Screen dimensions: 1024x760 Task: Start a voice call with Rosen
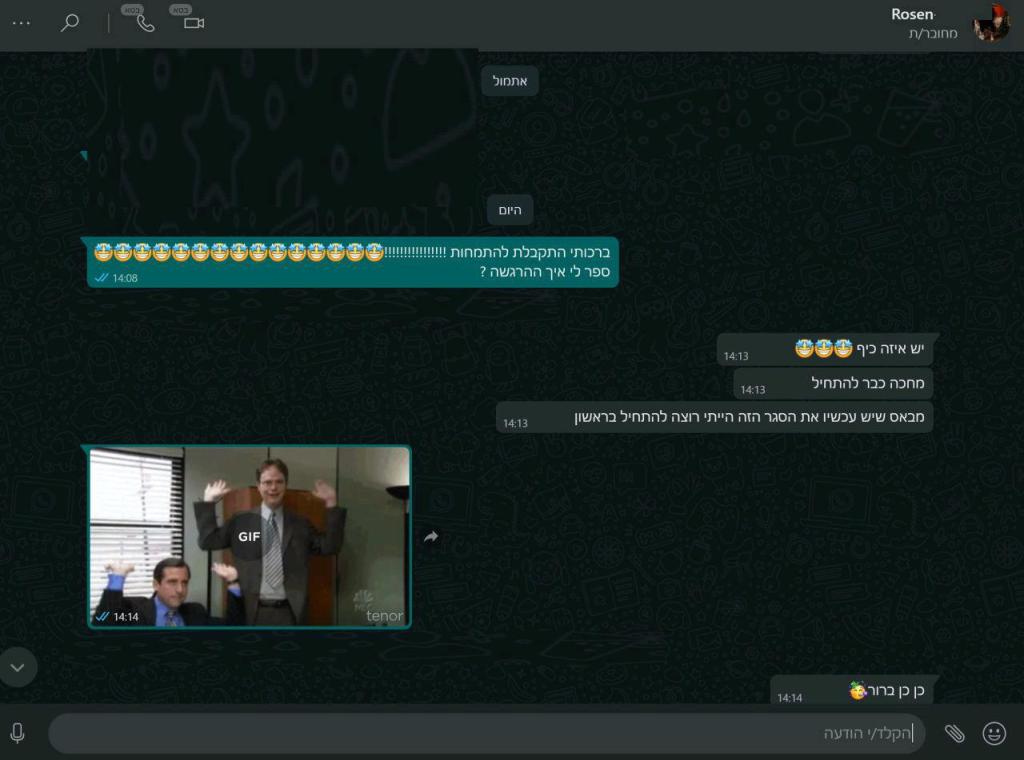click(x=145, y=23)
